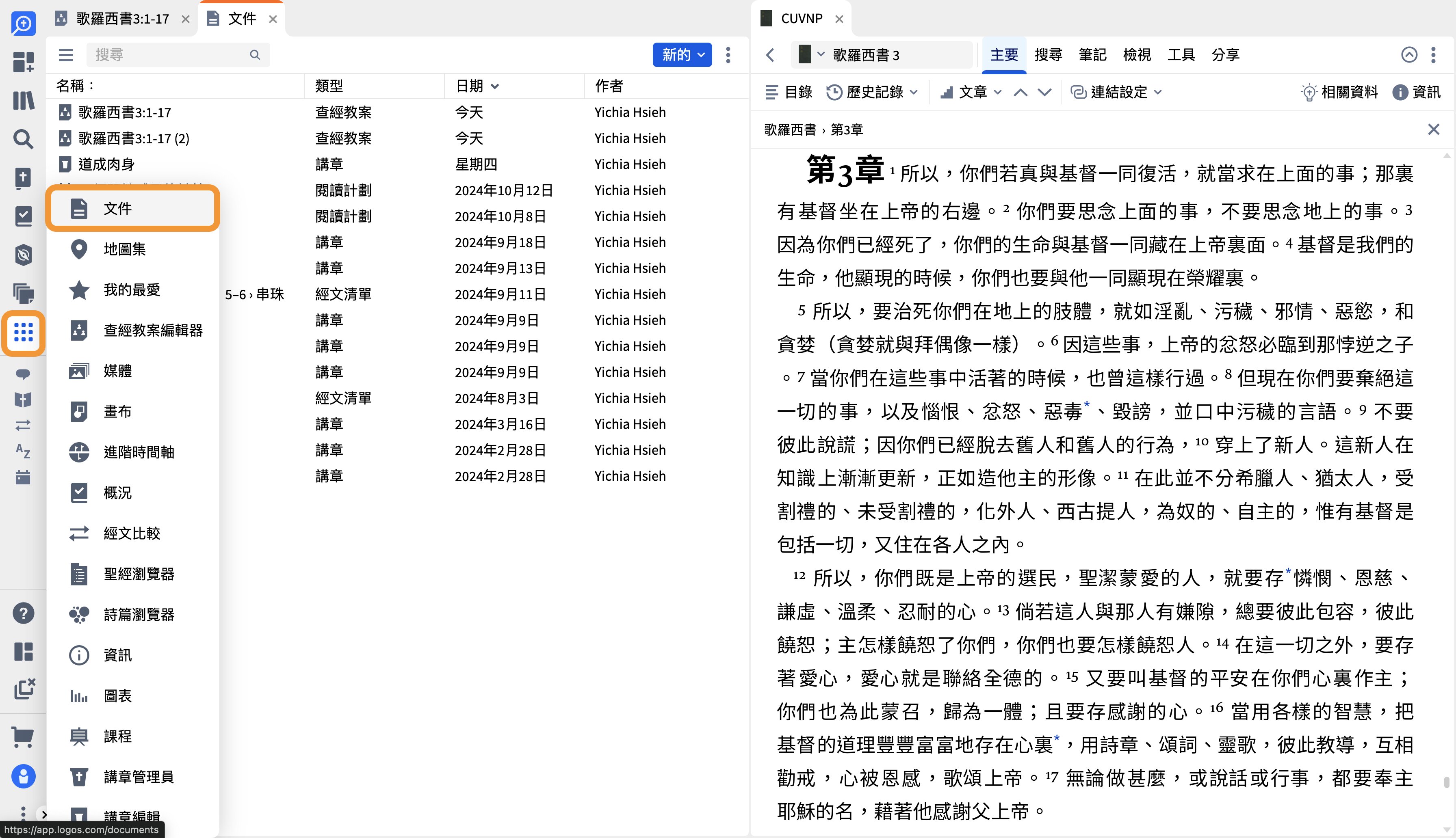Viewport: 1456px width, 838px height.
Task: Open the user account avatar icon
Action: [x=23, y=776]
